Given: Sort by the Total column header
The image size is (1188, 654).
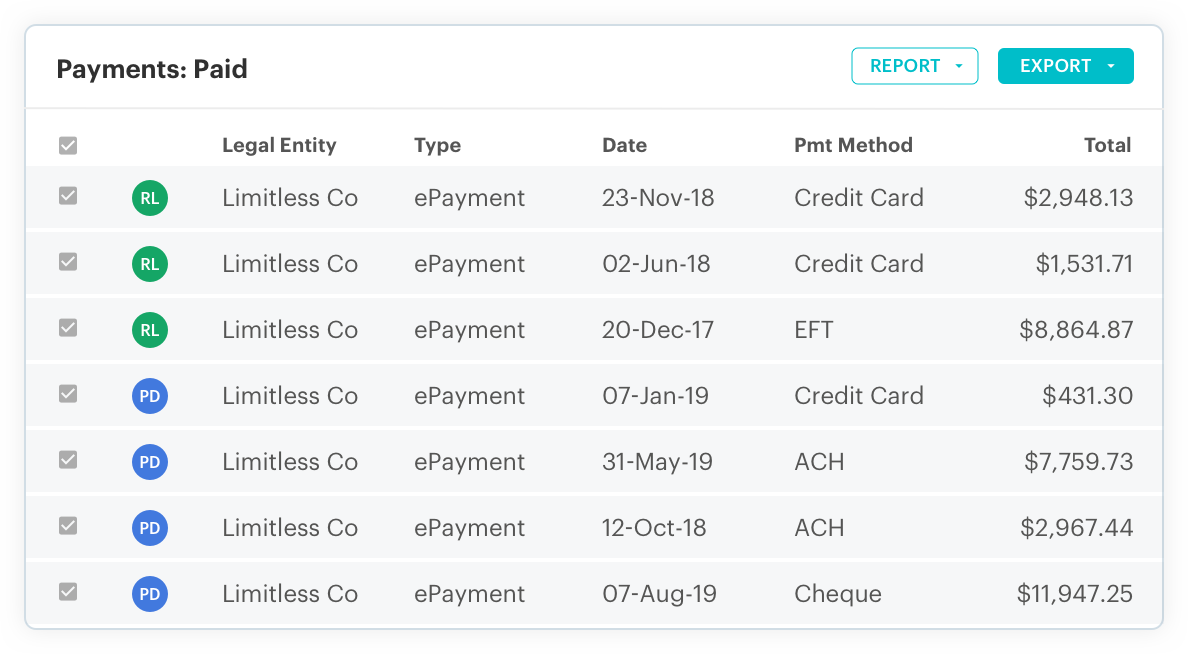Looking at the screenshot, I should [x=1108, y=145].
